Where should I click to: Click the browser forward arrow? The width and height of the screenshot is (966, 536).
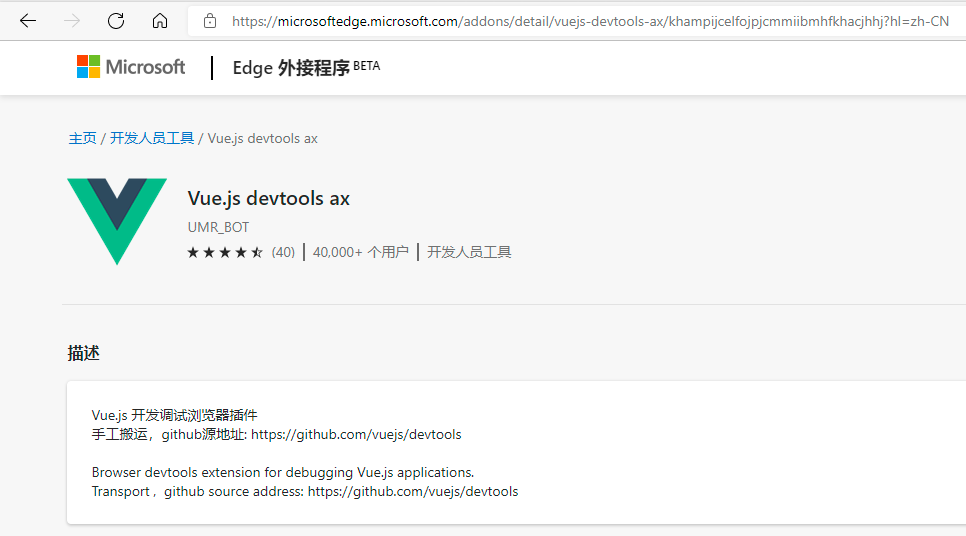pos(72,21)
